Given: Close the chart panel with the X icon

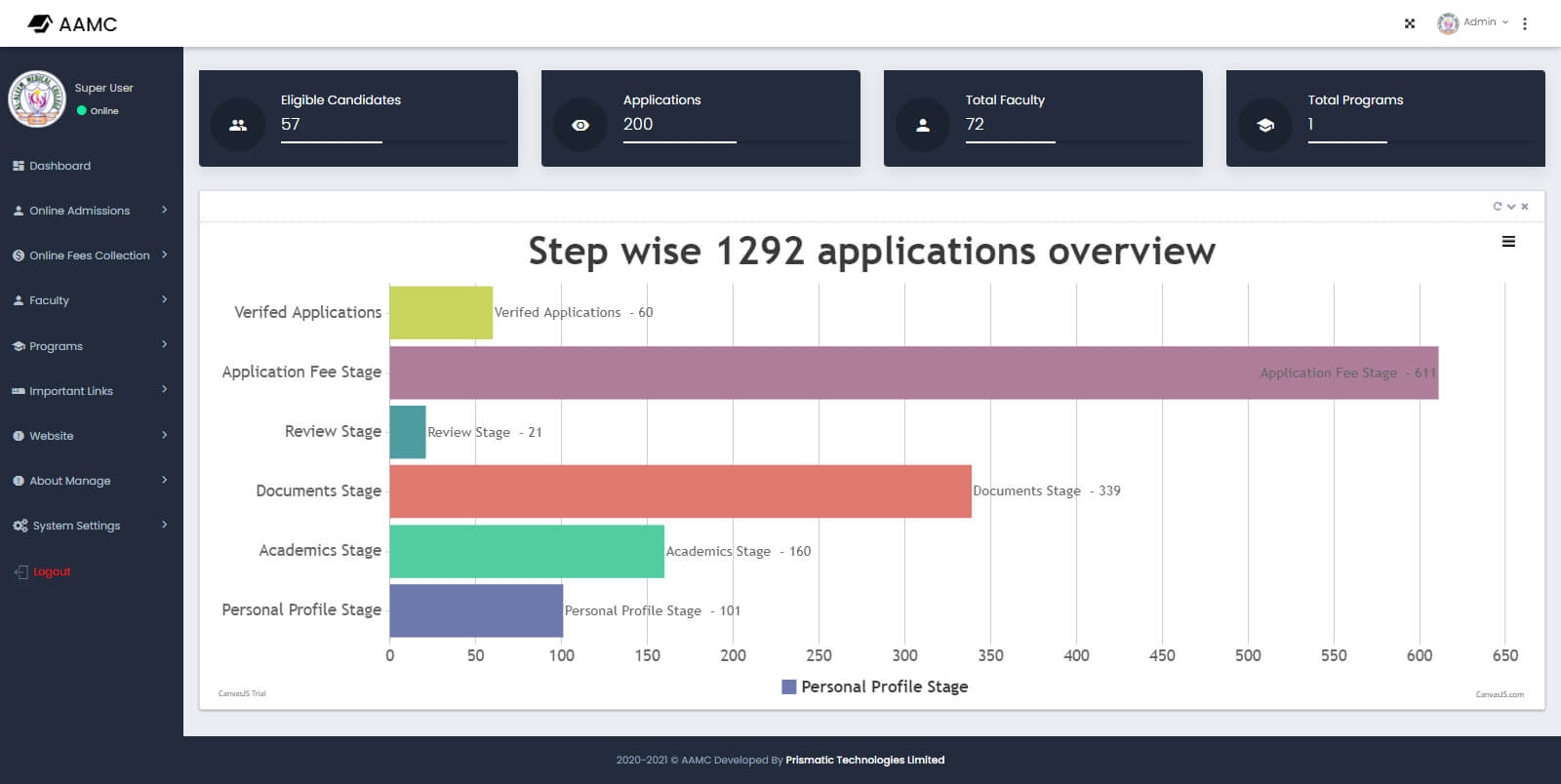Looking at the screenshot, I should click(1525, 207).
